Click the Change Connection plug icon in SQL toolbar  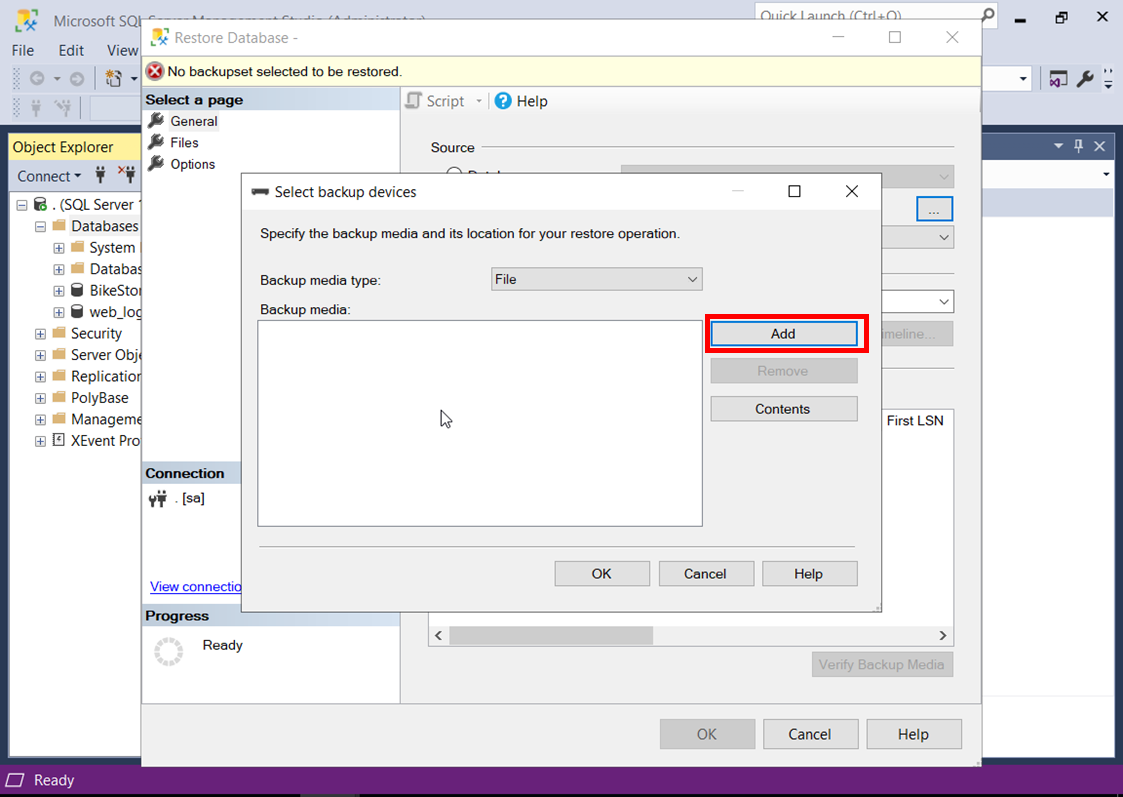[x=63, y=108]
